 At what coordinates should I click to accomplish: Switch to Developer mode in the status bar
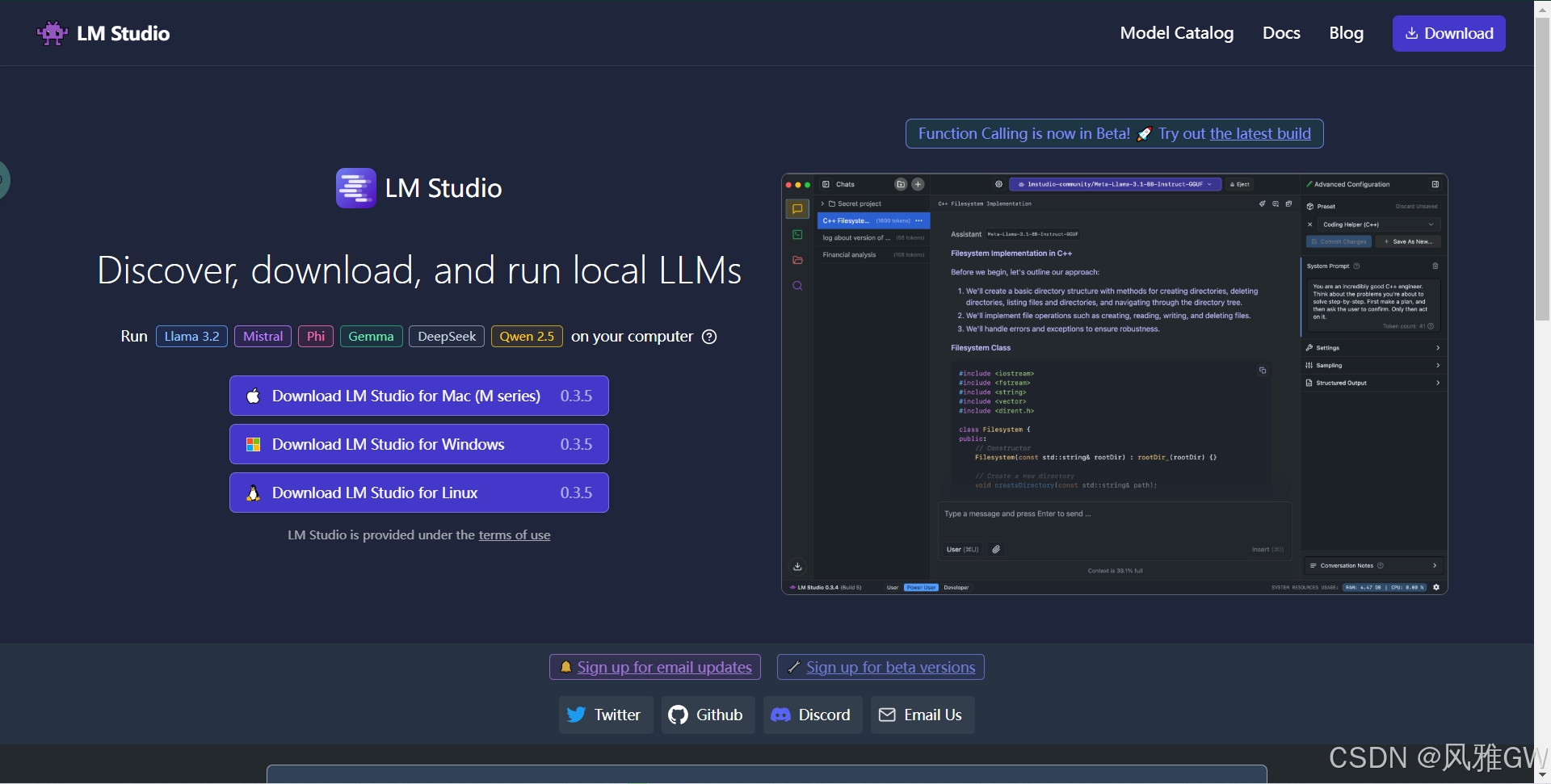click(x=956, y=588)
